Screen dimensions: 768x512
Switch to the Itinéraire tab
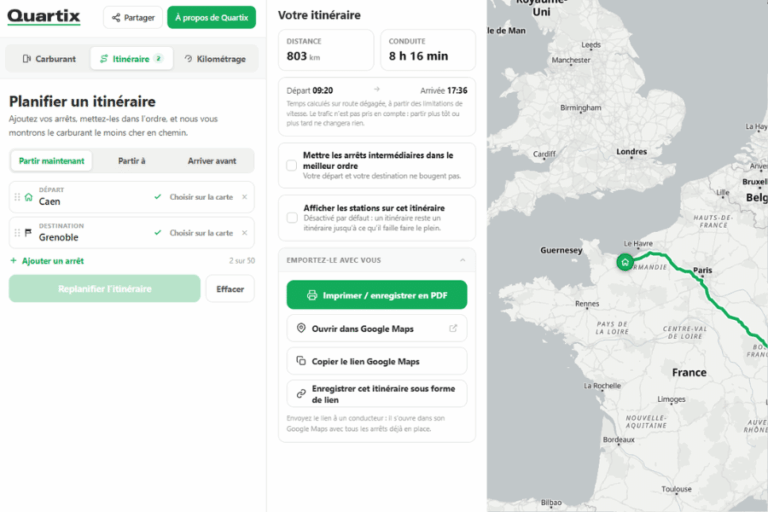click(x=131, y=59)
